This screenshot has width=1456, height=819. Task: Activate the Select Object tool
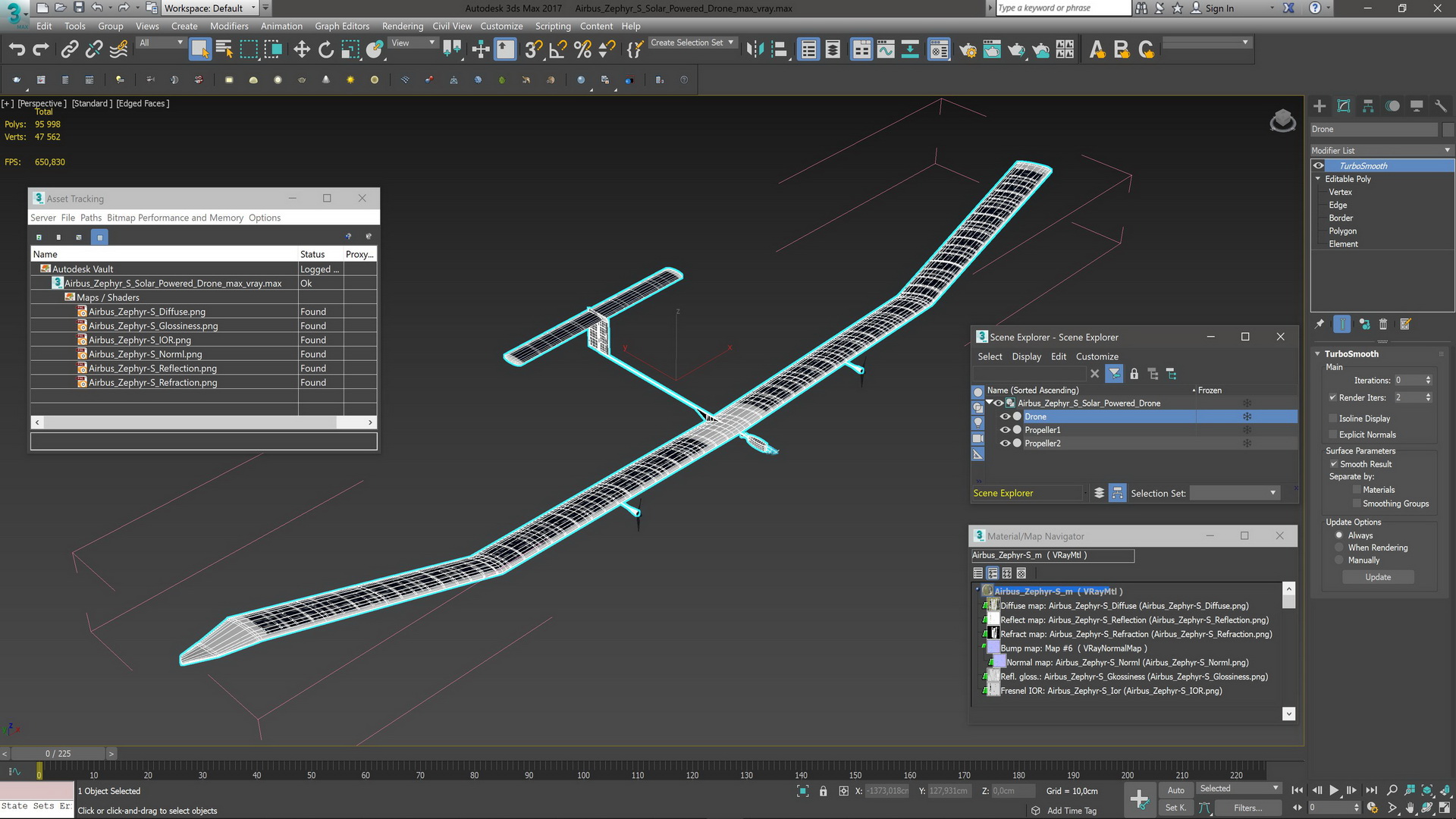click(199, 50)
